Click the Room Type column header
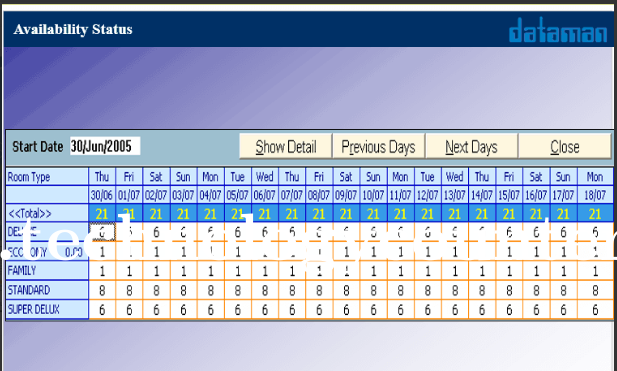This screenshot has width=617, height=371. (47, 177)
